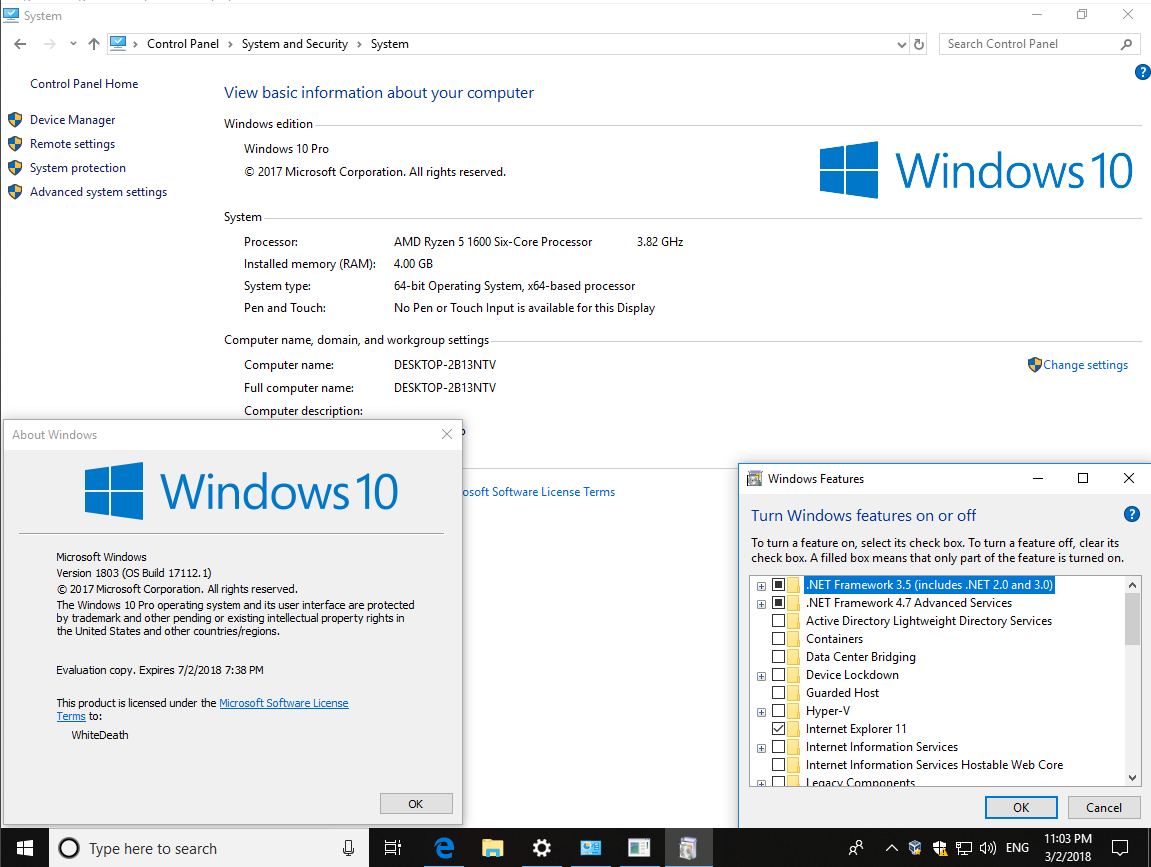Click OK in Windows Features
The image size is (1151, 867).
point(1020,808)
